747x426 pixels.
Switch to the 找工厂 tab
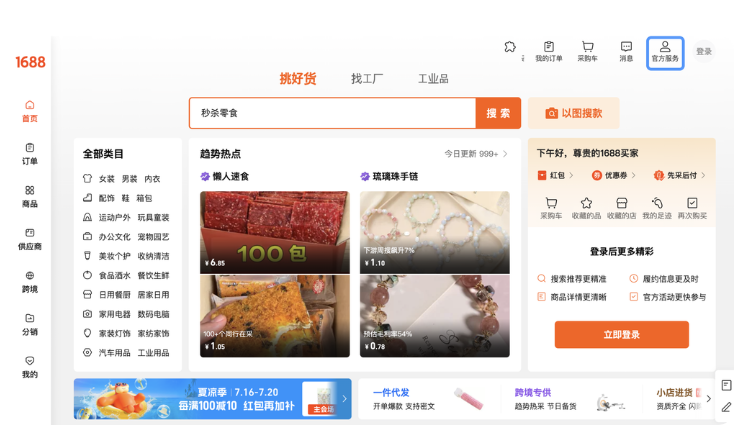367,79
